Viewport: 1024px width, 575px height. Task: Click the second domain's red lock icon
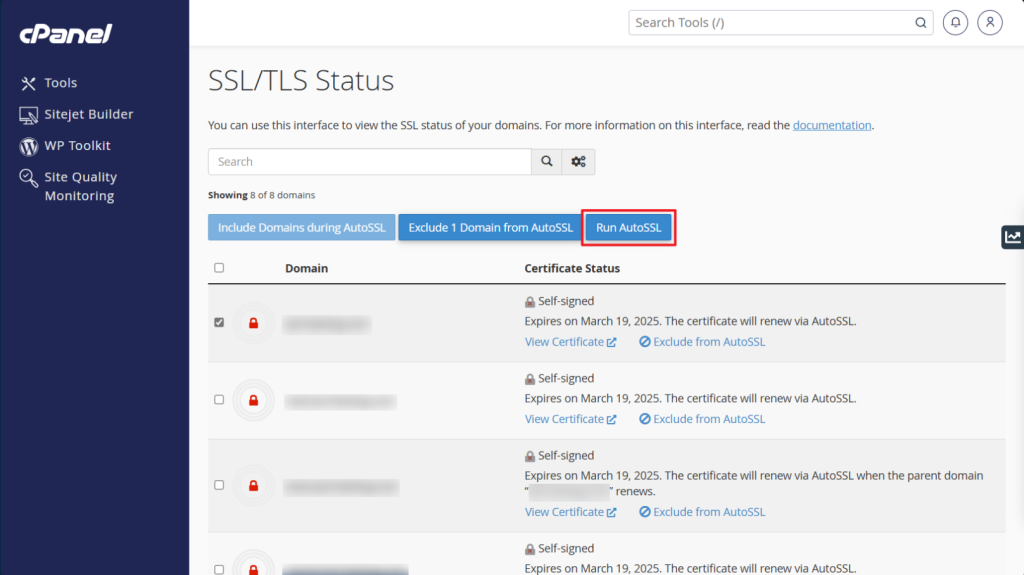253,400
